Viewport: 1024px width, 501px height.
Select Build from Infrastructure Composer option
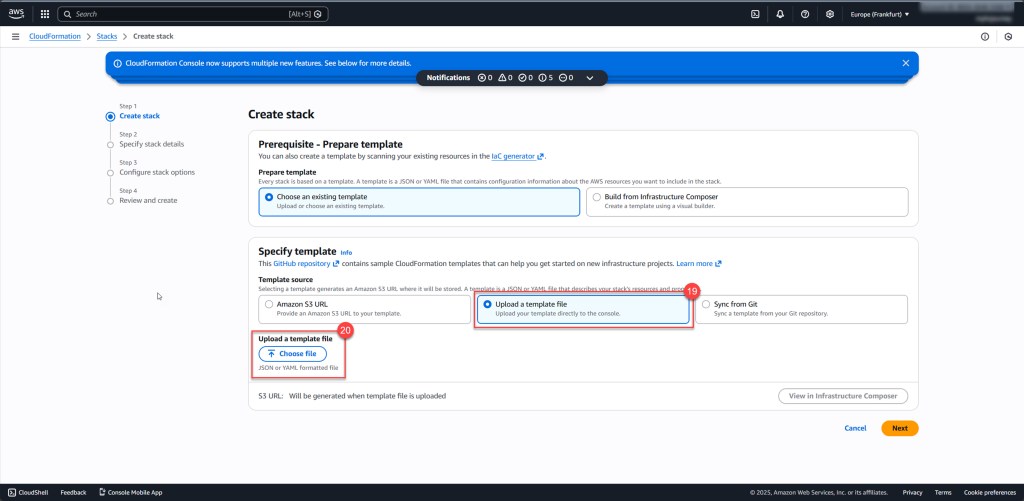[x=597, y=197]
